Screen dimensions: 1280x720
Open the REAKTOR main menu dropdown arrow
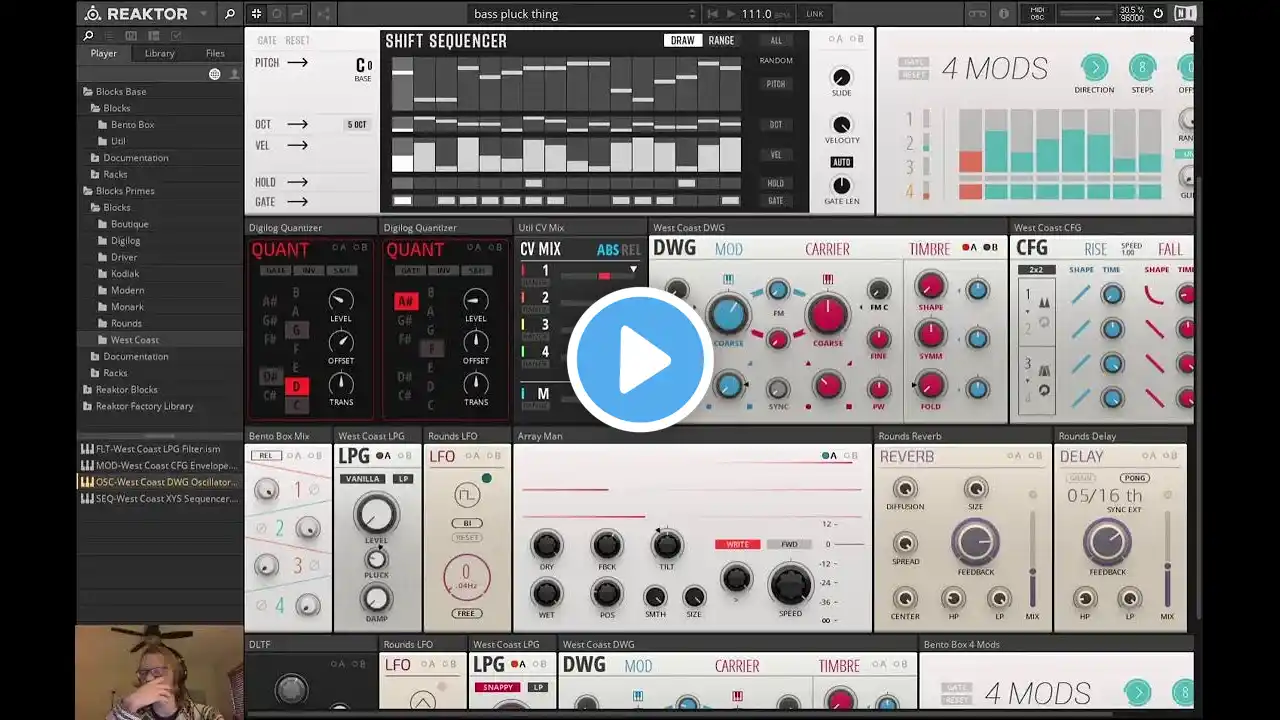tap(203, 14)
